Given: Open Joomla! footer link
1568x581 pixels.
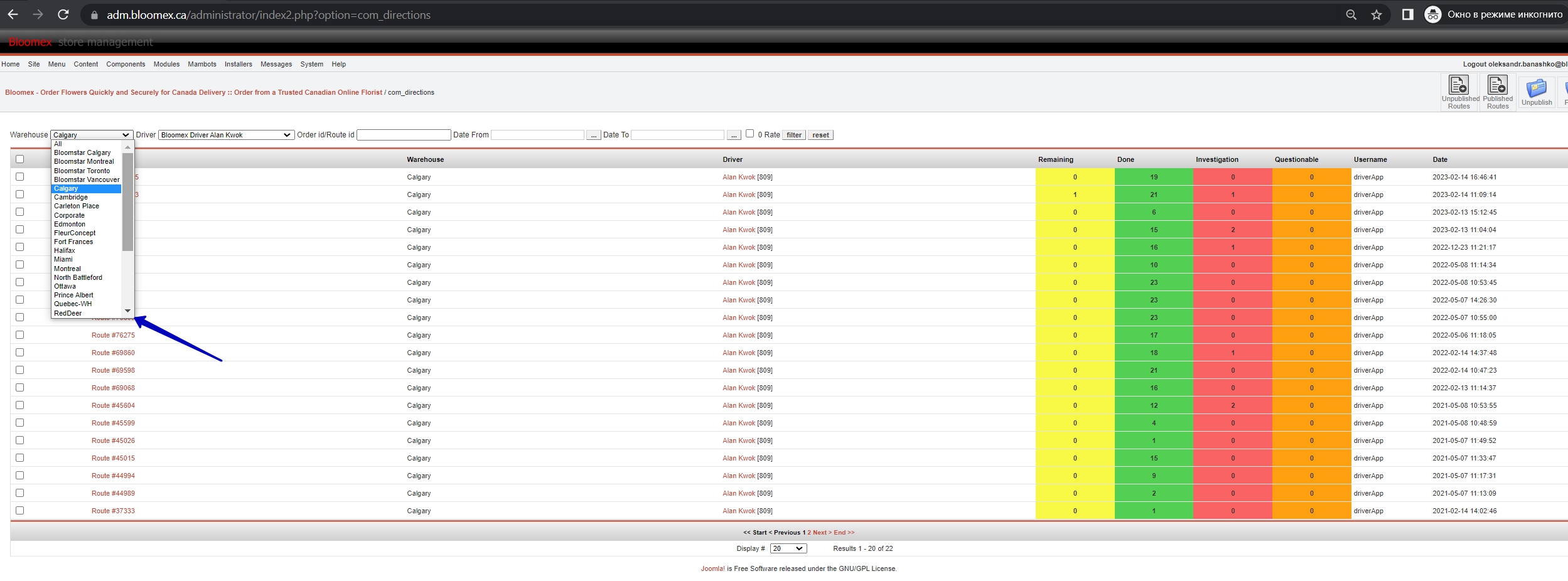Looking at the screenshot, I should tap(712, 568).
